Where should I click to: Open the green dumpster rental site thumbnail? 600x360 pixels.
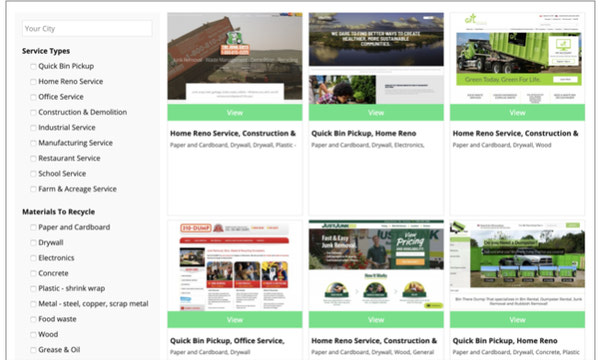[x=517, y=266]
